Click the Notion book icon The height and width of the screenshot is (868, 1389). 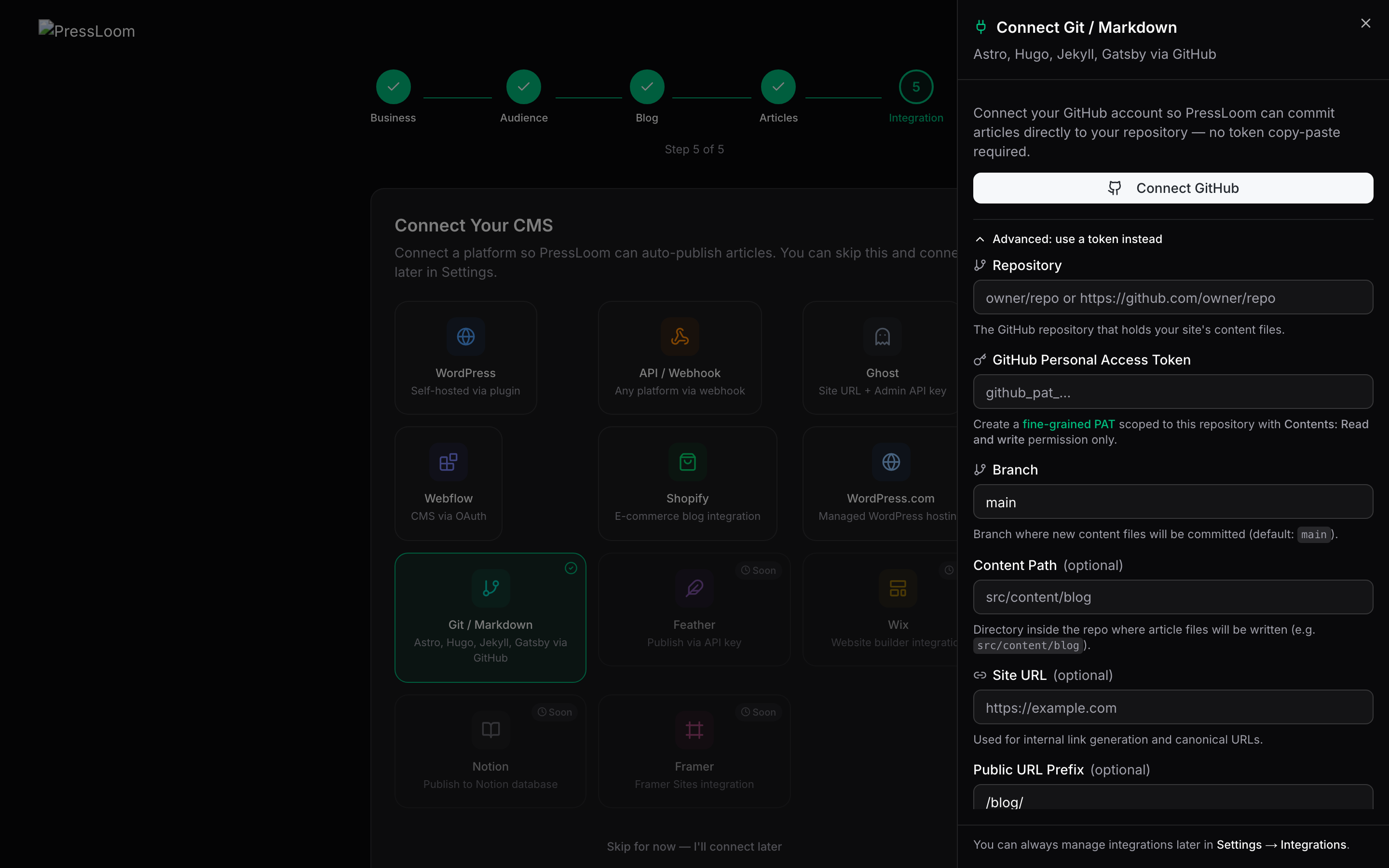coord(491,730)
